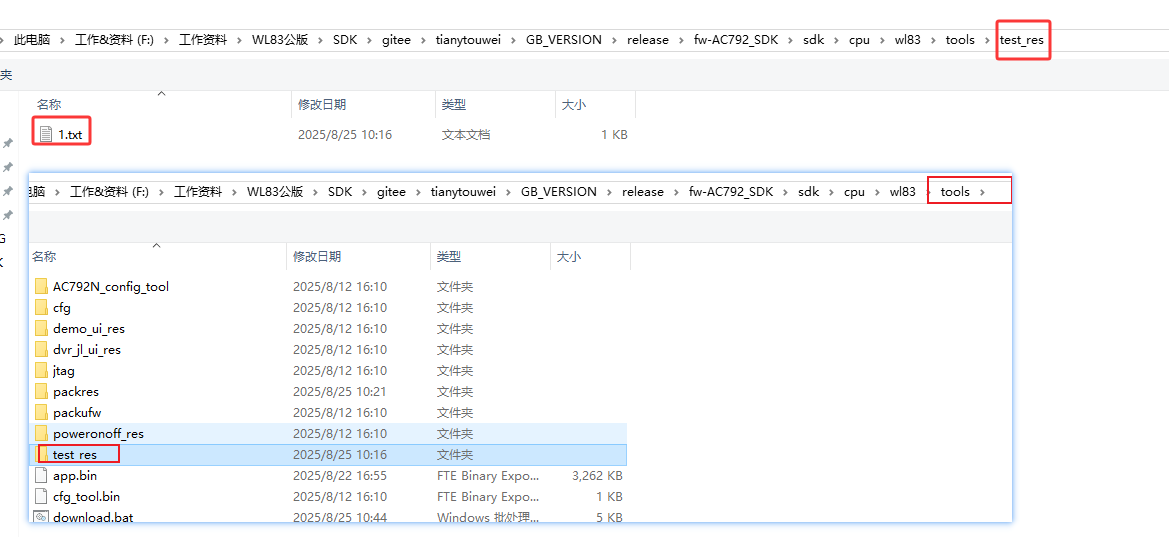1169x537 pixels.
Task: Click the 2025/8/22 16:55 date of app.bin
Action: point(340,475)
